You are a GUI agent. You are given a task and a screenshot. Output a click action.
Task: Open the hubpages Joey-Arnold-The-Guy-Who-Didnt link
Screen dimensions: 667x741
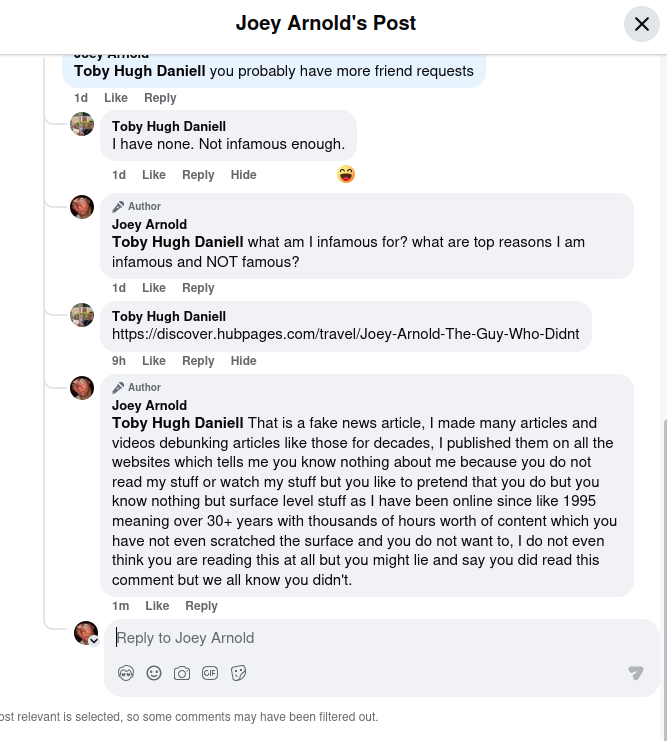(x=345, y=334)
